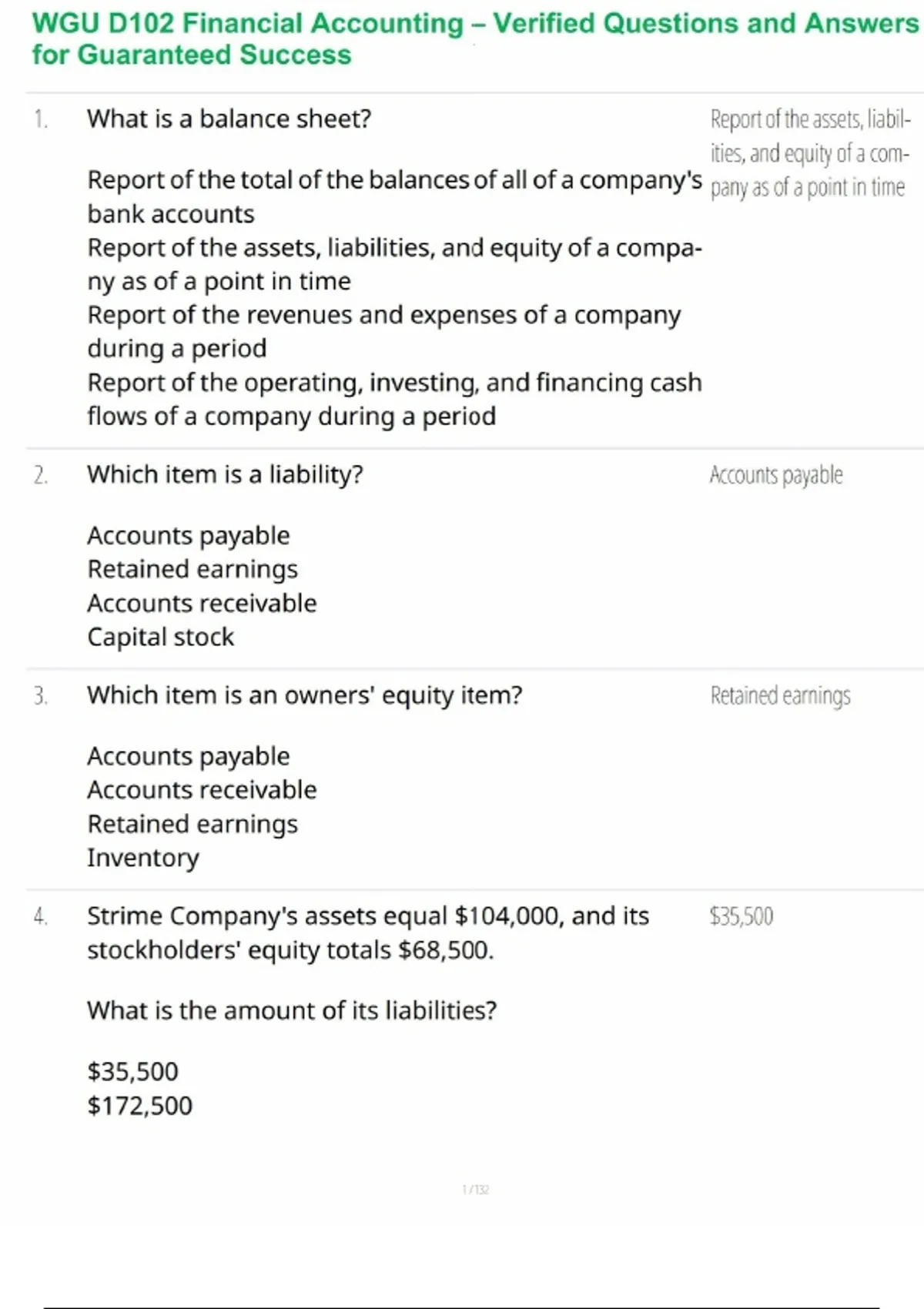924x1309 pixels.
Task: Choose the "Inventory" answer option
Action: tap(143, 858)
